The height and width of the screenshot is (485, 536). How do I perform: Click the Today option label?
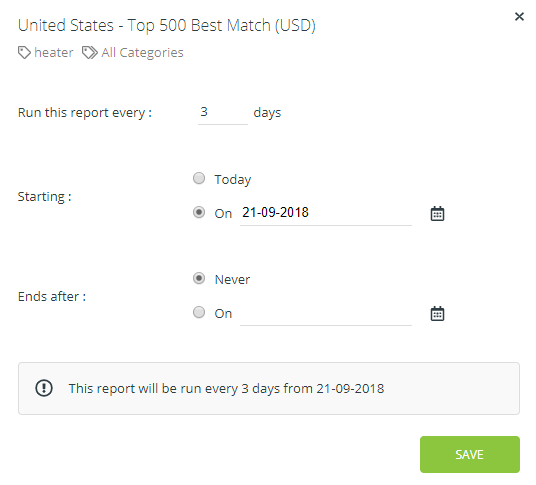tap(233, 179)
